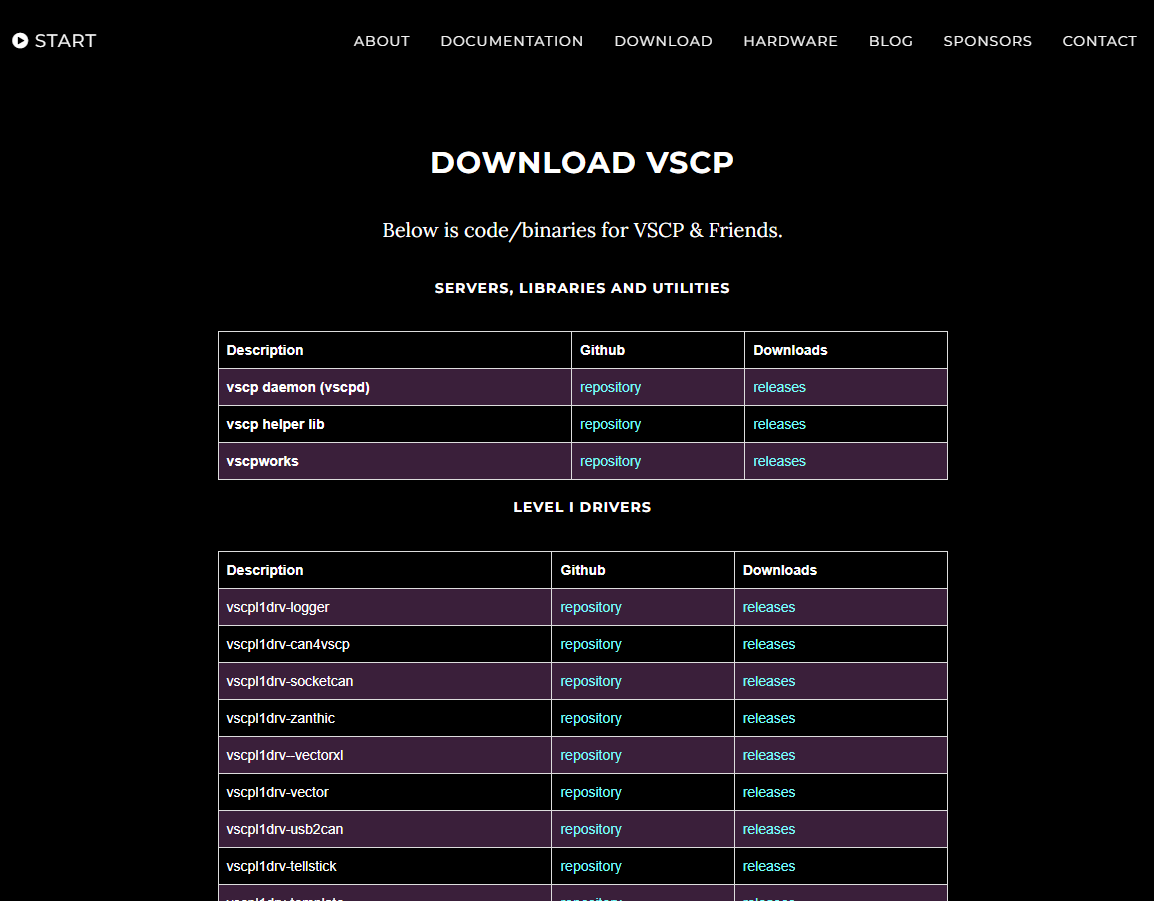Select DOWNLOAD in the top navigation
The image size is (1154, 901).
coord(663,41)
